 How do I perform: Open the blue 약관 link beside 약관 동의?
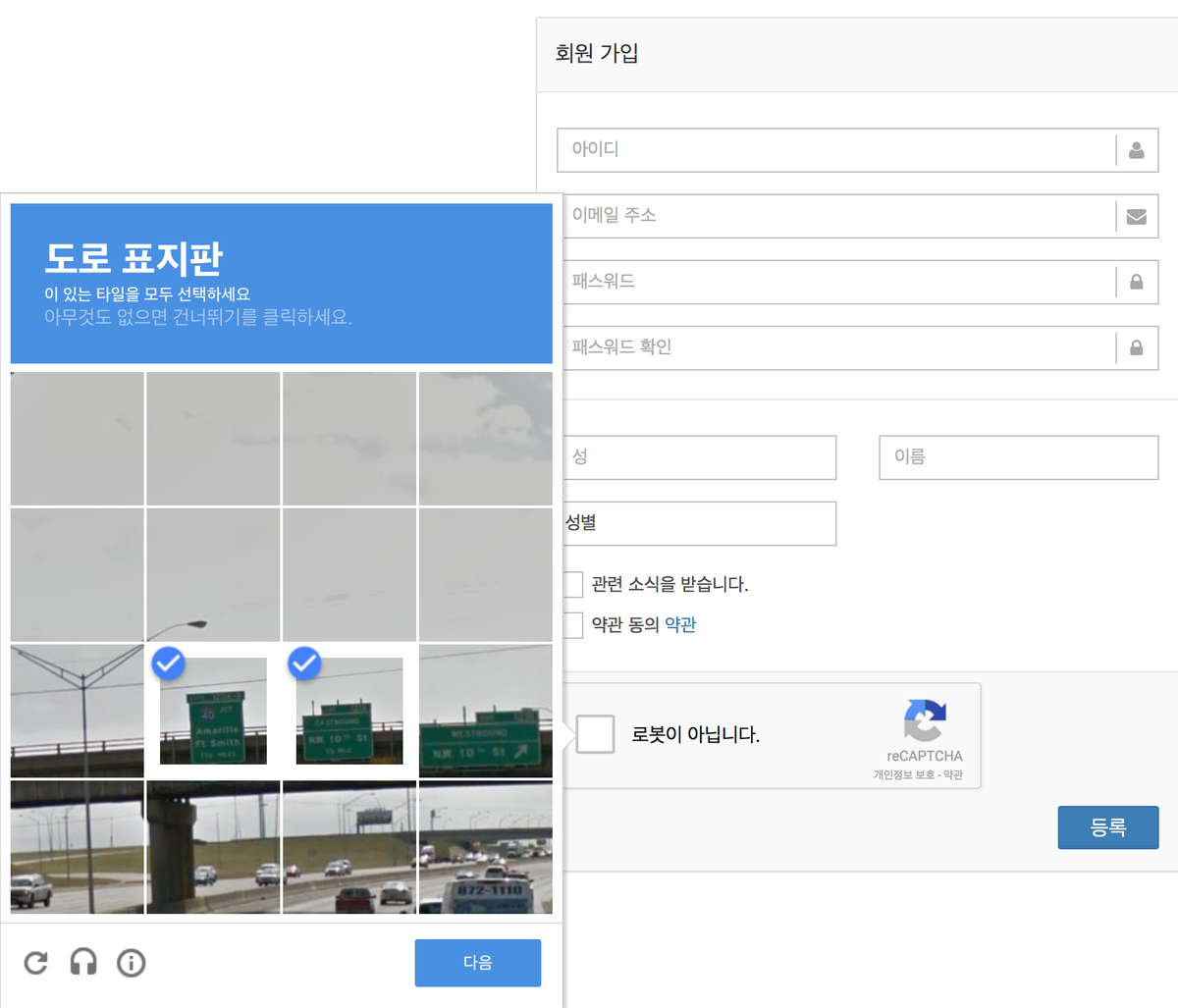pyautogui.click(x=680, y=625)
